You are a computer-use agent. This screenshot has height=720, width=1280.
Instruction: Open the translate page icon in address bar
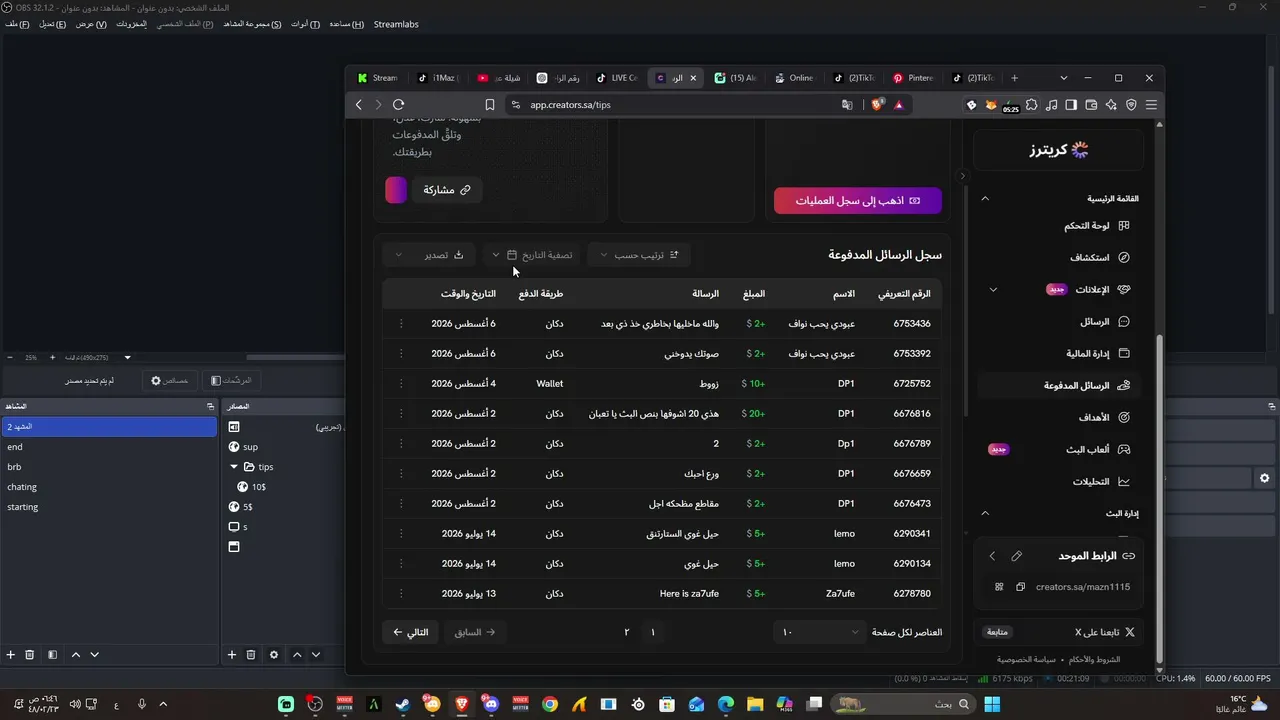coord(847,104)
